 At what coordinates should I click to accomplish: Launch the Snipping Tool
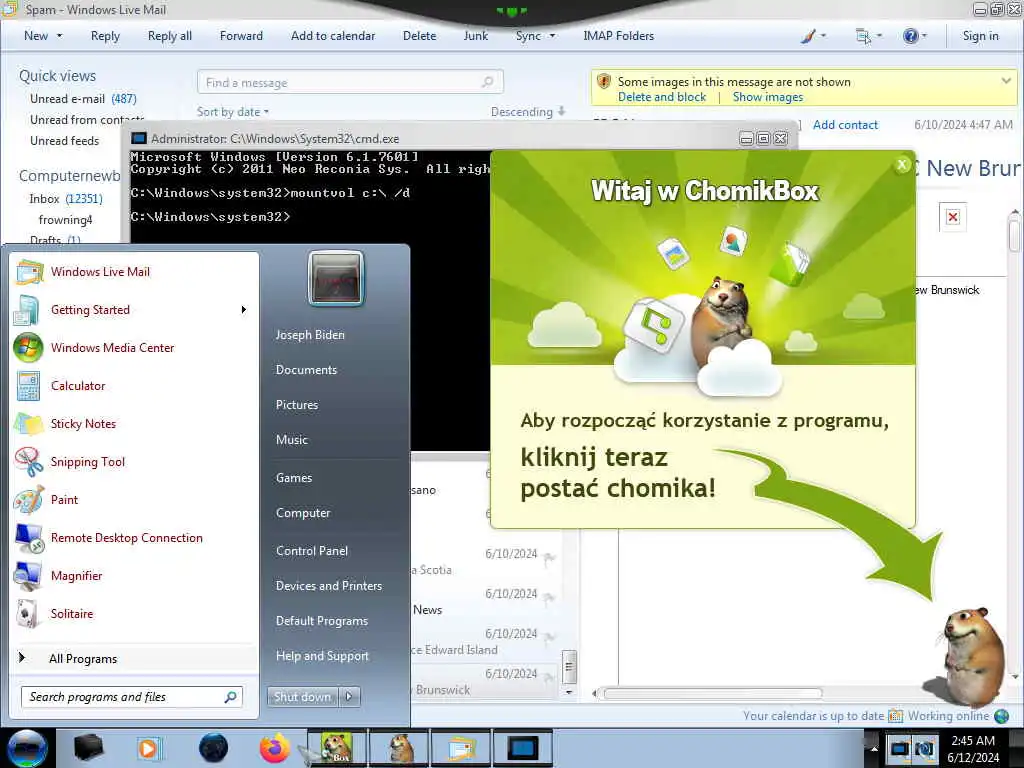point(88,461)
